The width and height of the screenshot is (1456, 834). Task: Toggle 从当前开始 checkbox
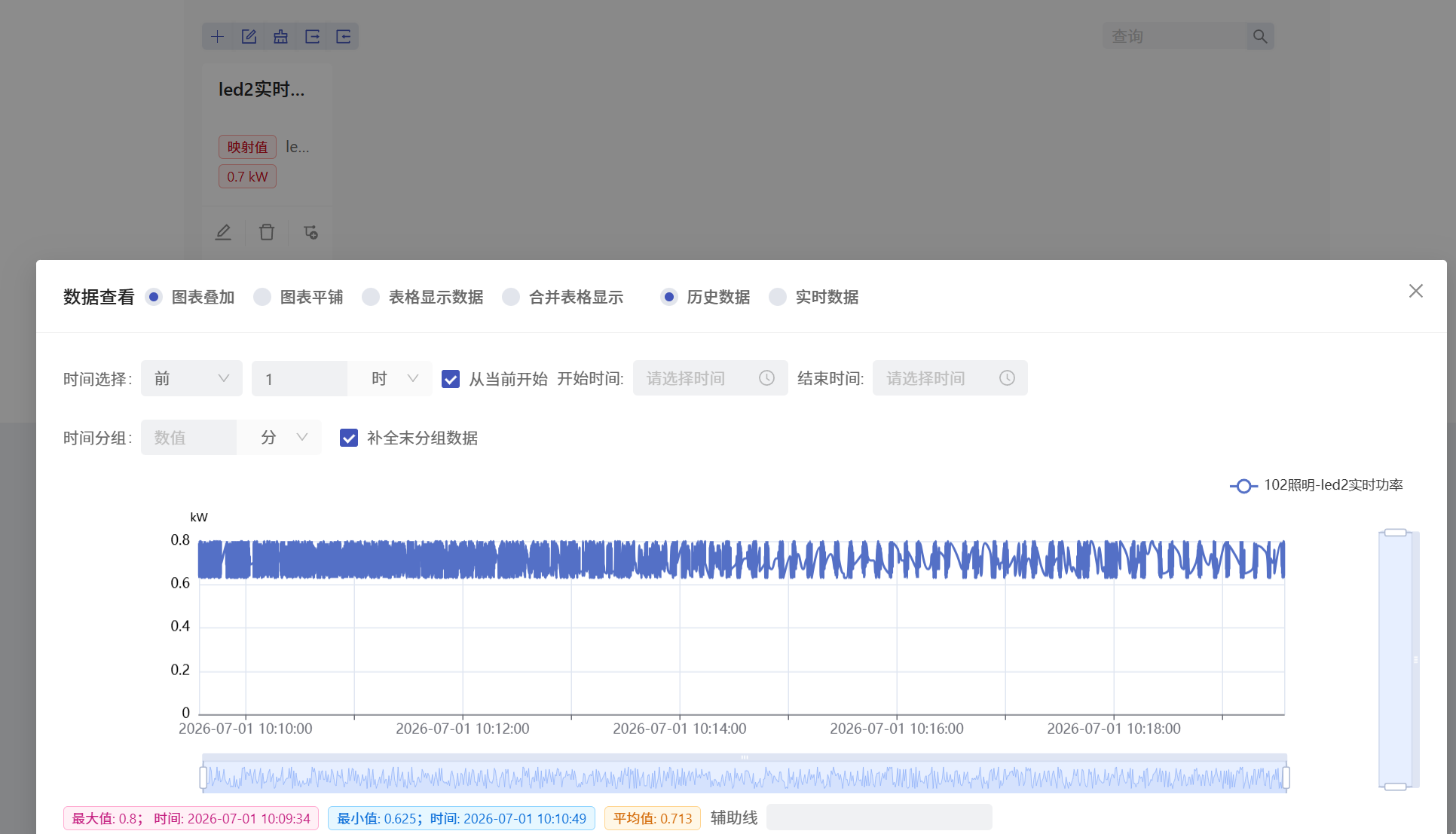click(x=451, y=379)
